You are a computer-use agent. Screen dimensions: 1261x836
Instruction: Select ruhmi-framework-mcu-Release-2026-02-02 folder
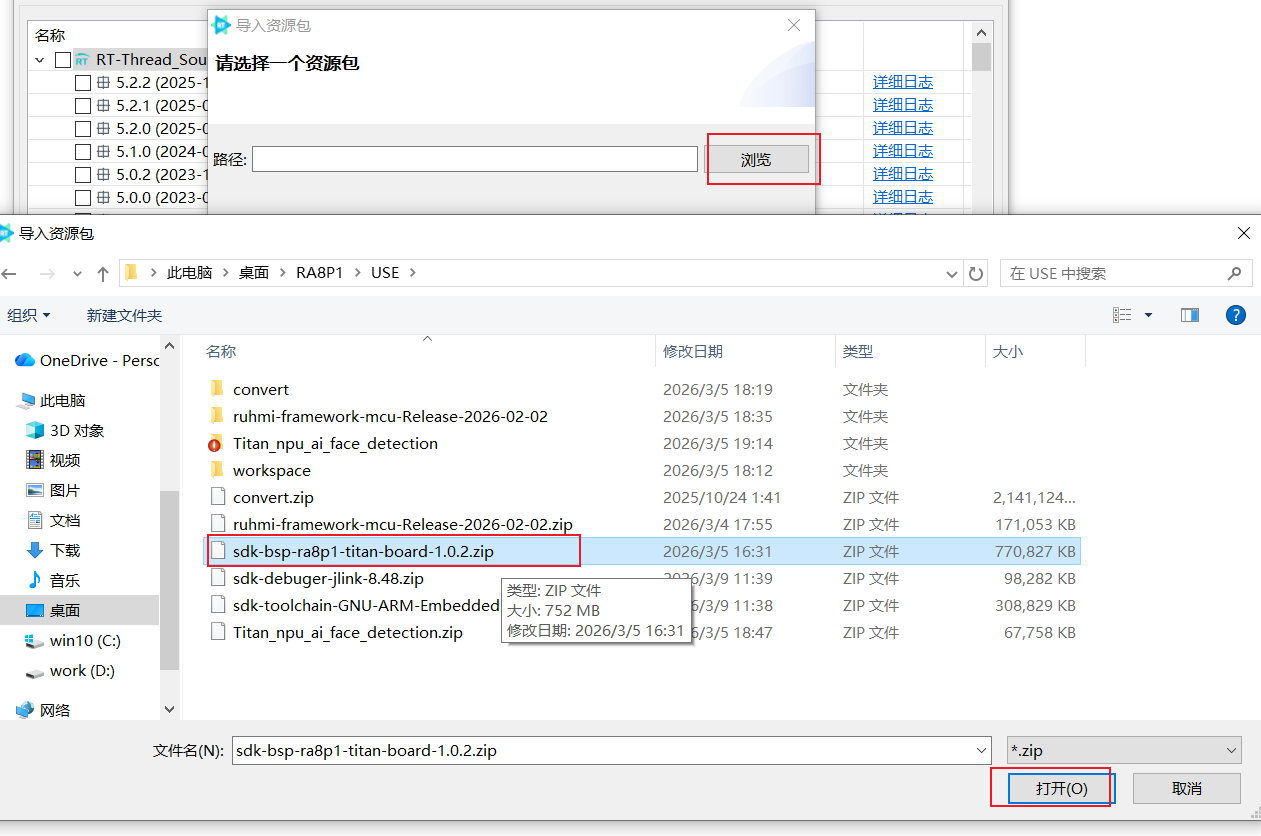390,416
